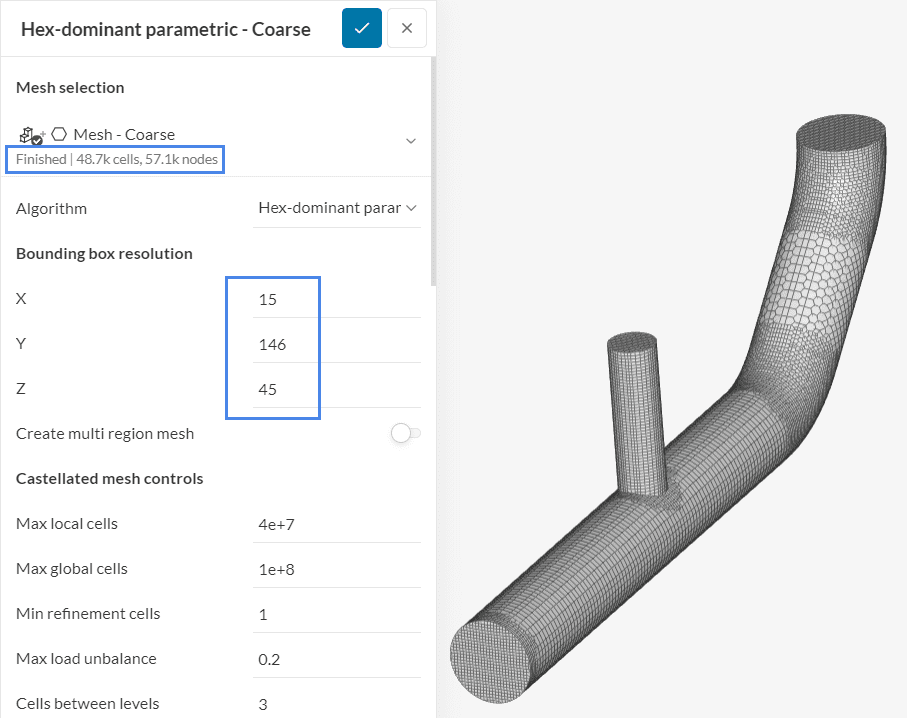The height and width of the screenshot is (718, 907).
Task: Expand the Mesh selection chevron
Action: [410, 141]
